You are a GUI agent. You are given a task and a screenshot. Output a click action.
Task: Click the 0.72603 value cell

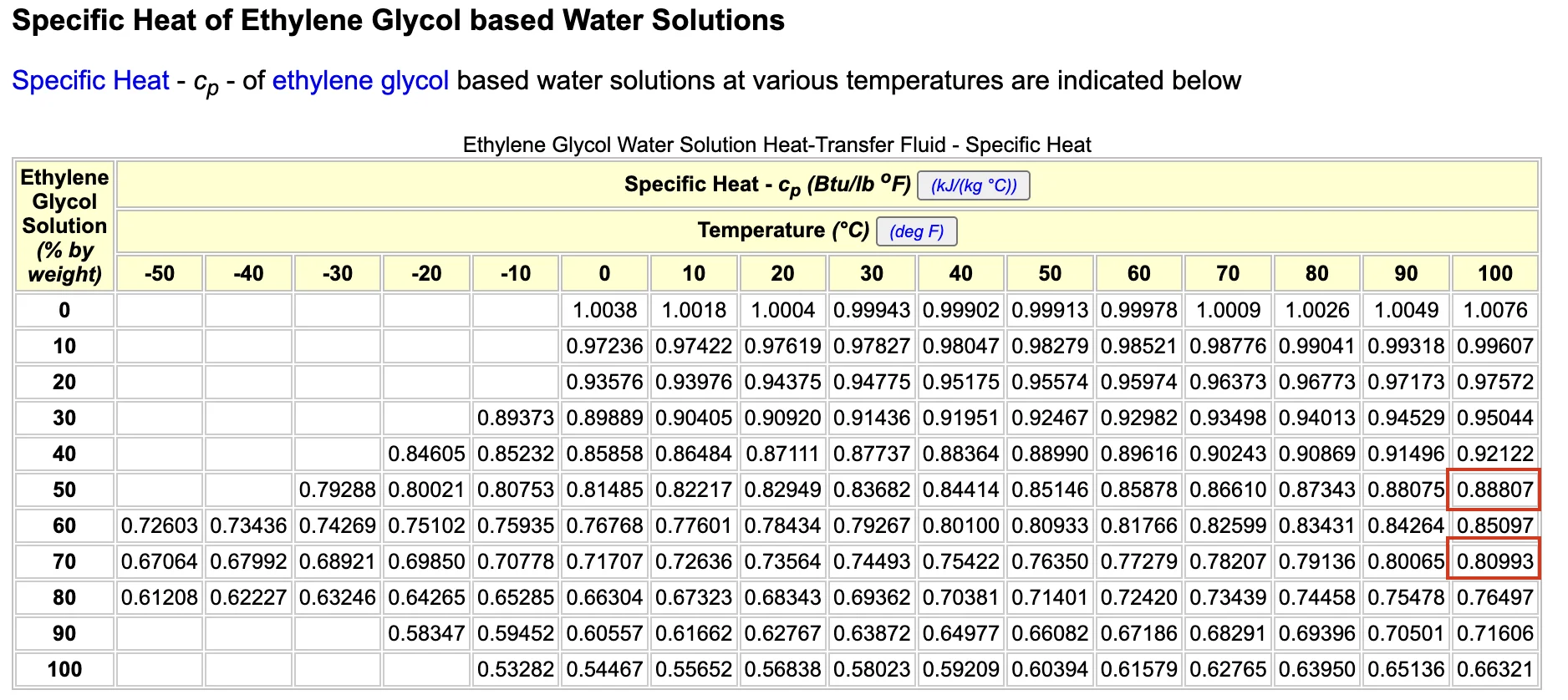(160, 526)
